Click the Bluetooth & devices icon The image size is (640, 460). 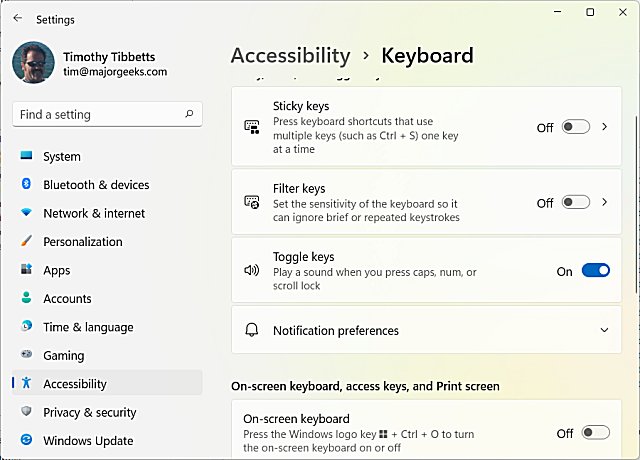[26, 185]
